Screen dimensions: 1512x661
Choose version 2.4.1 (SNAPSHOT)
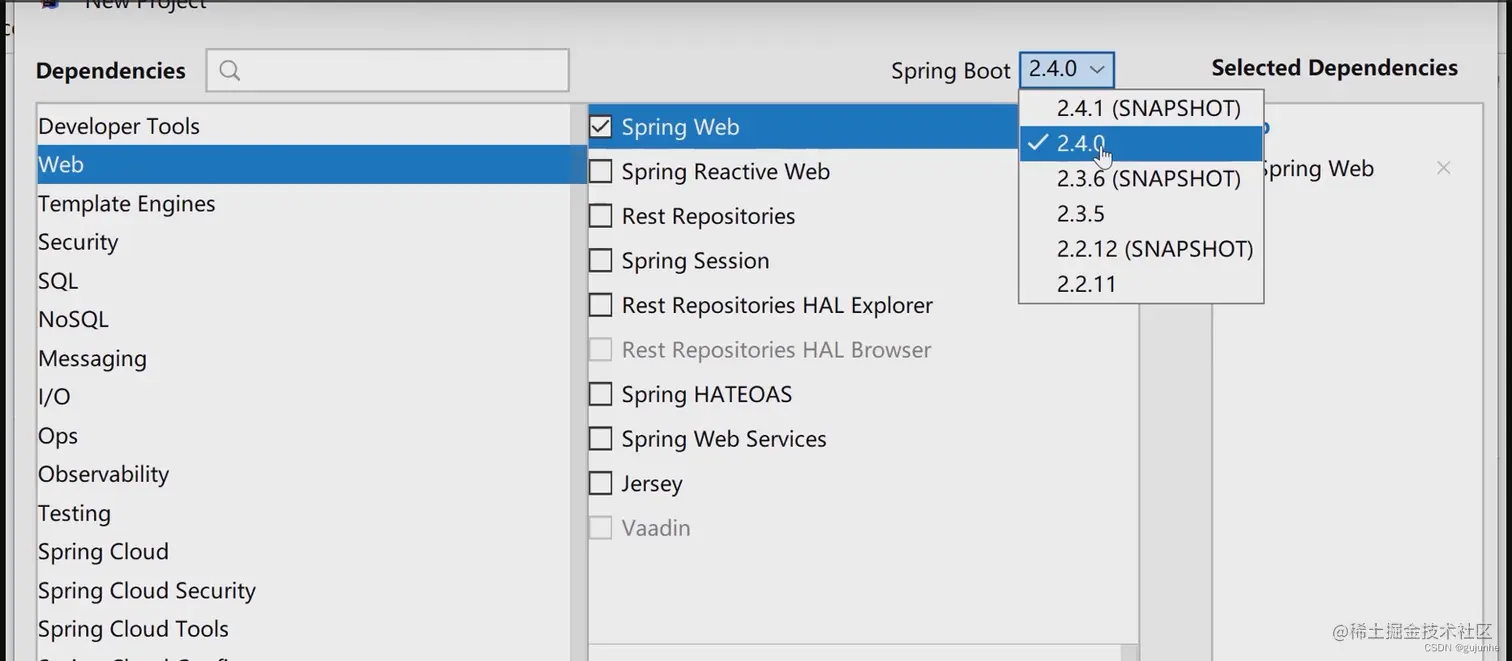click(x=1141, y=108)
